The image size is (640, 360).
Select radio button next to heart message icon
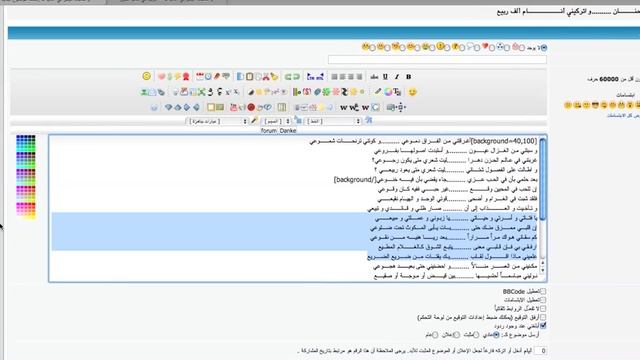[492, 48]
